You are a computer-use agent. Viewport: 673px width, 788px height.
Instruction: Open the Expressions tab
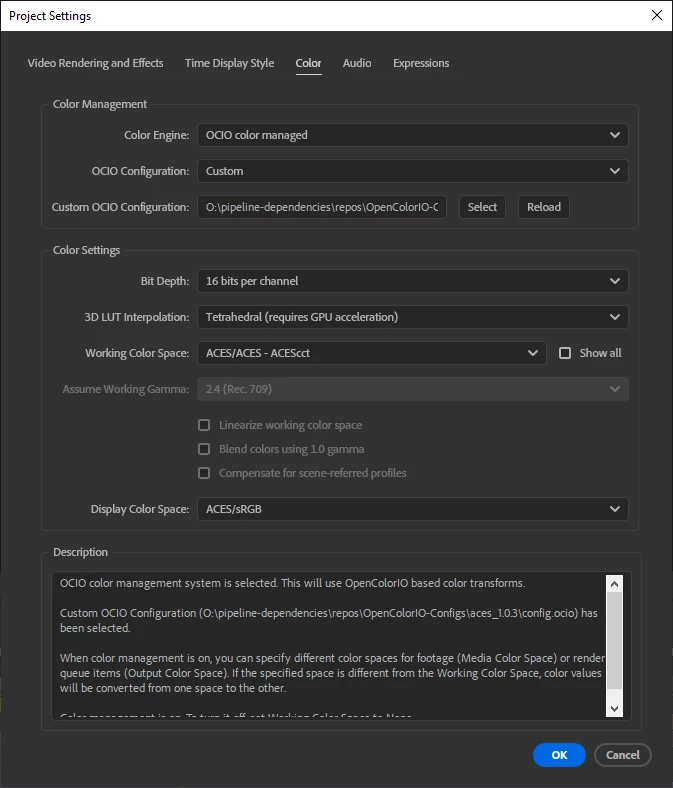(421, 63)
